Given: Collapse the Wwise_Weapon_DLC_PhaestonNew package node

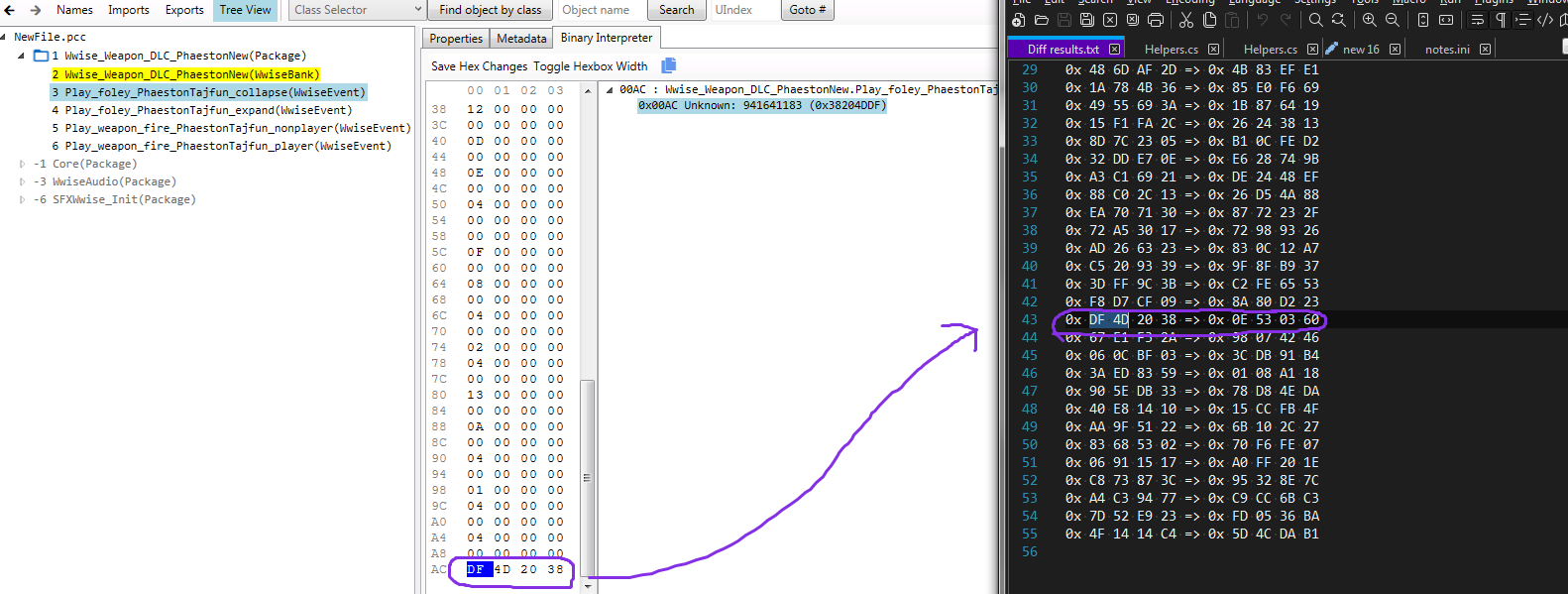Looking at the screenshot, I should pos(22,56).
